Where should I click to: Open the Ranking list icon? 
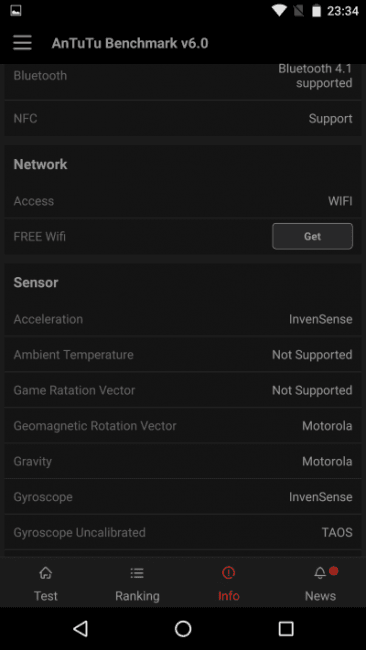tap(137, 573)
